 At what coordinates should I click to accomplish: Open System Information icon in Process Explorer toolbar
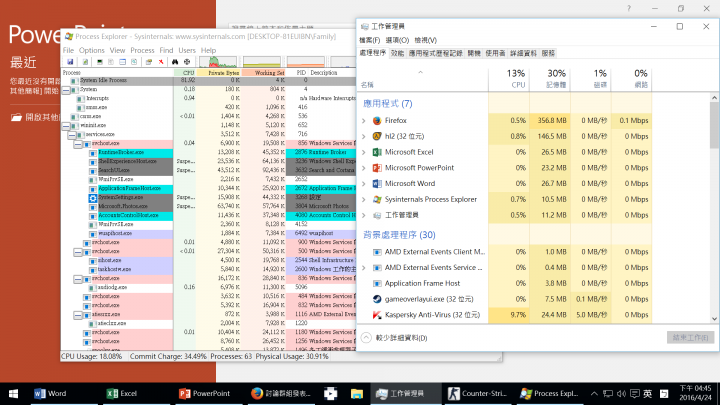100,62
